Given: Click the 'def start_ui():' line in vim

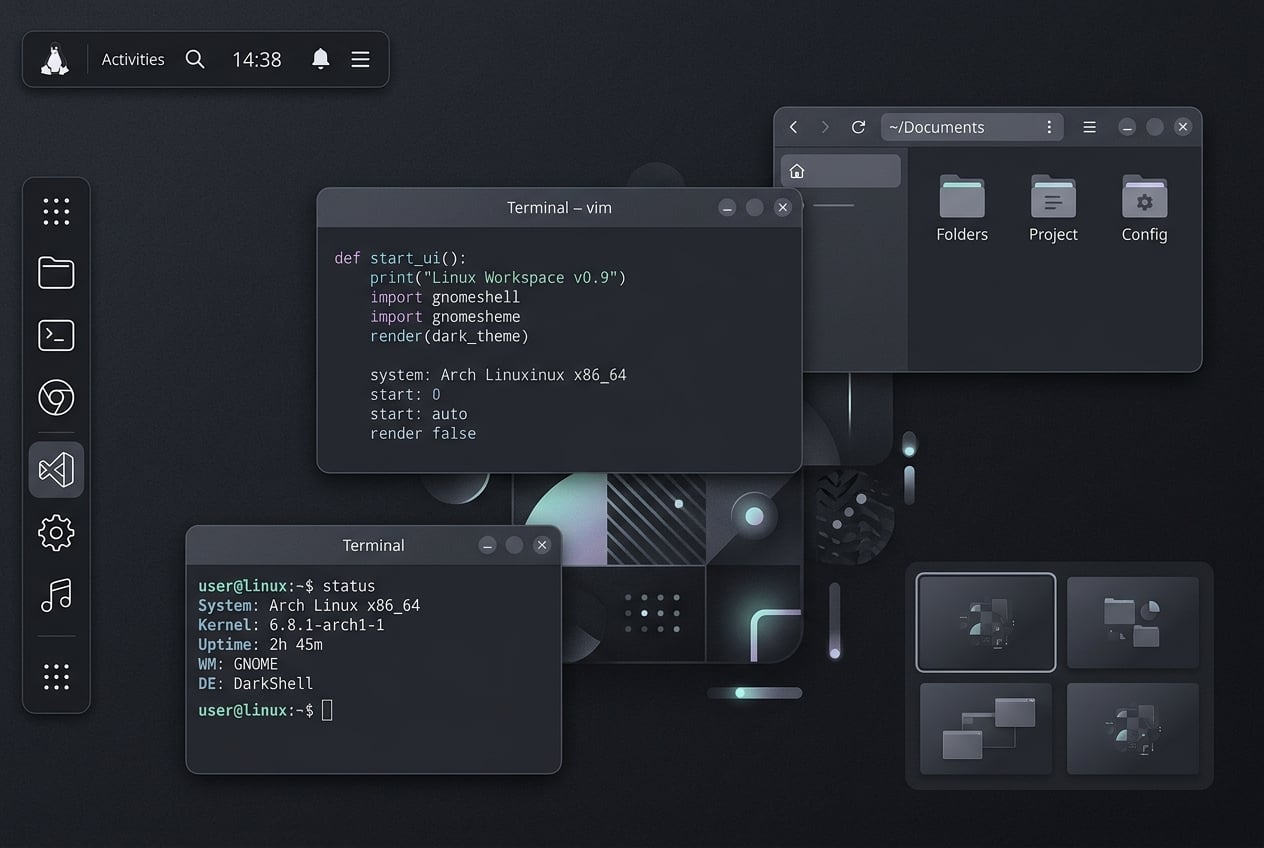Looking at the screenshot, I should coord(400,258).
